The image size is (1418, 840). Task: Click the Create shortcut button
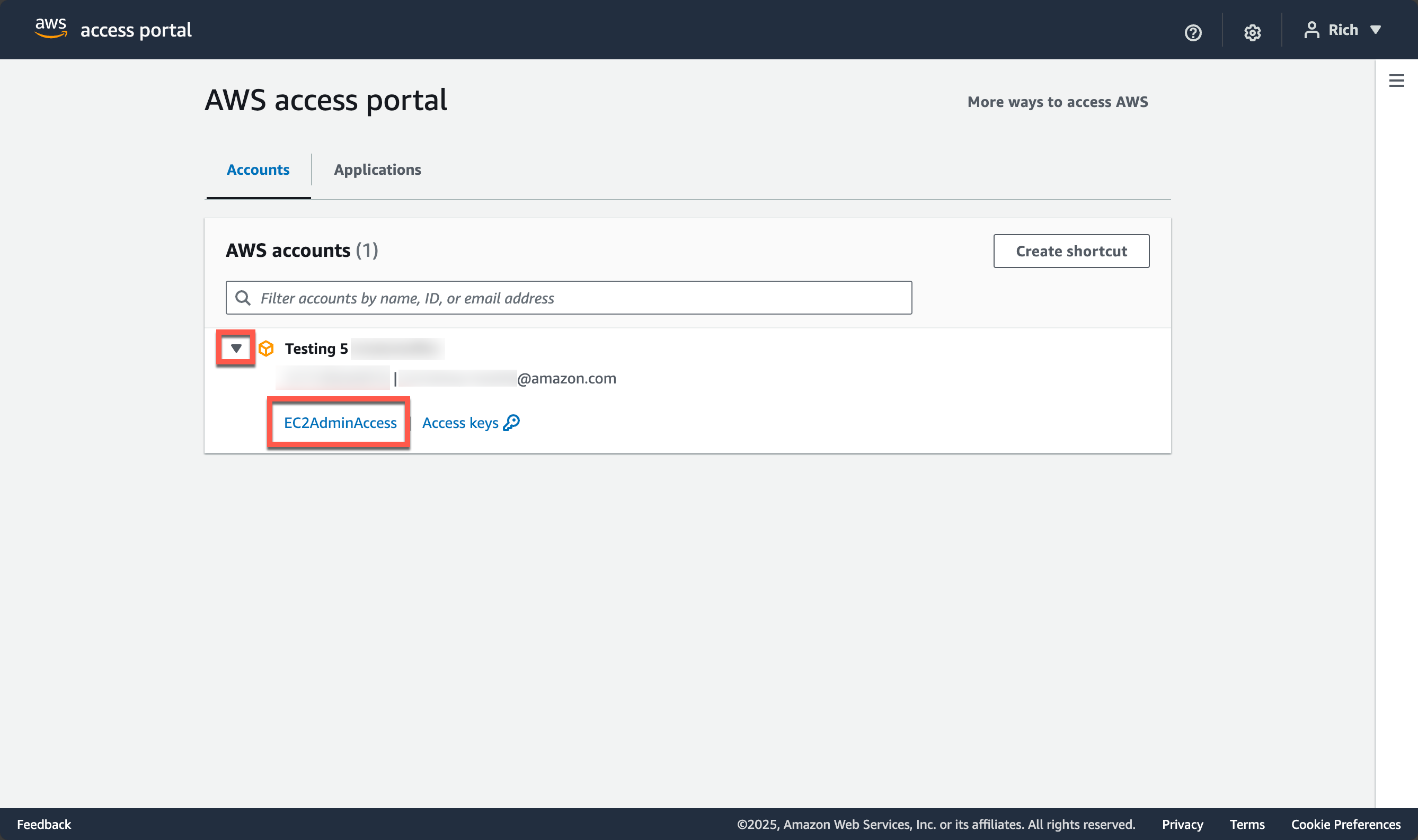[x=1071, y=251]
